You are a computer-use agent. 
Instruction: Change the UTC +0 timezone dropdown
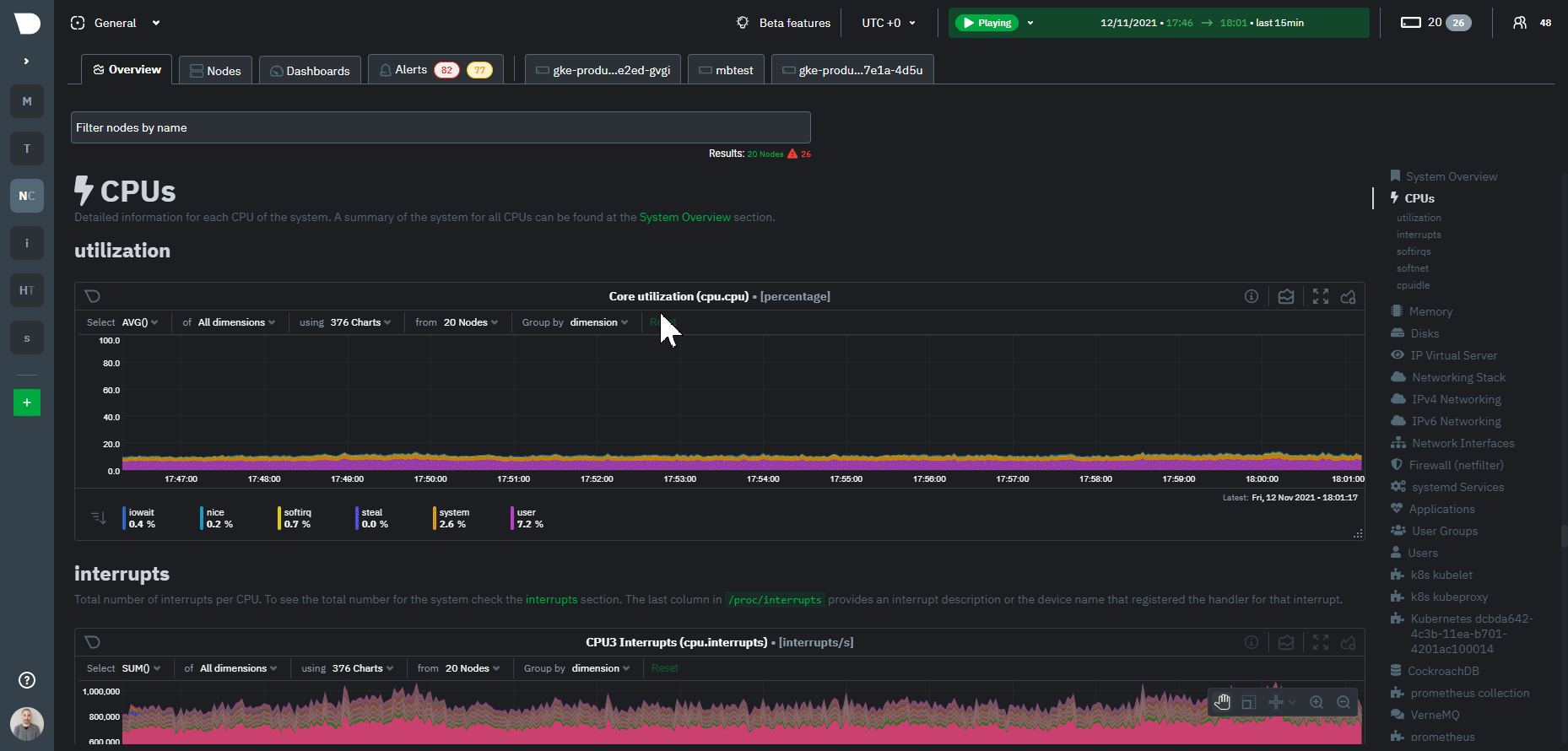[889, 23]
